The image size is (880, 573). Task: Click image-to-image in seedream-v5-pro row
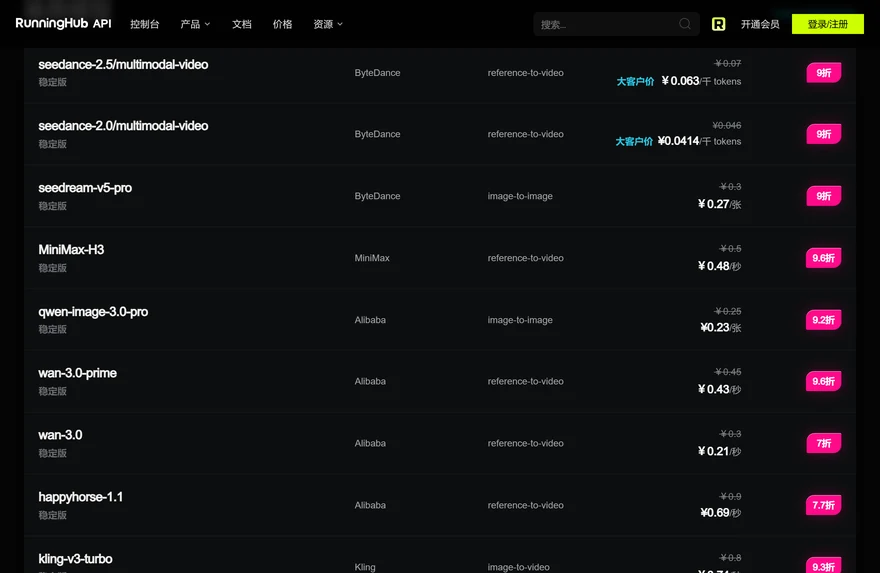click(520, 196)
